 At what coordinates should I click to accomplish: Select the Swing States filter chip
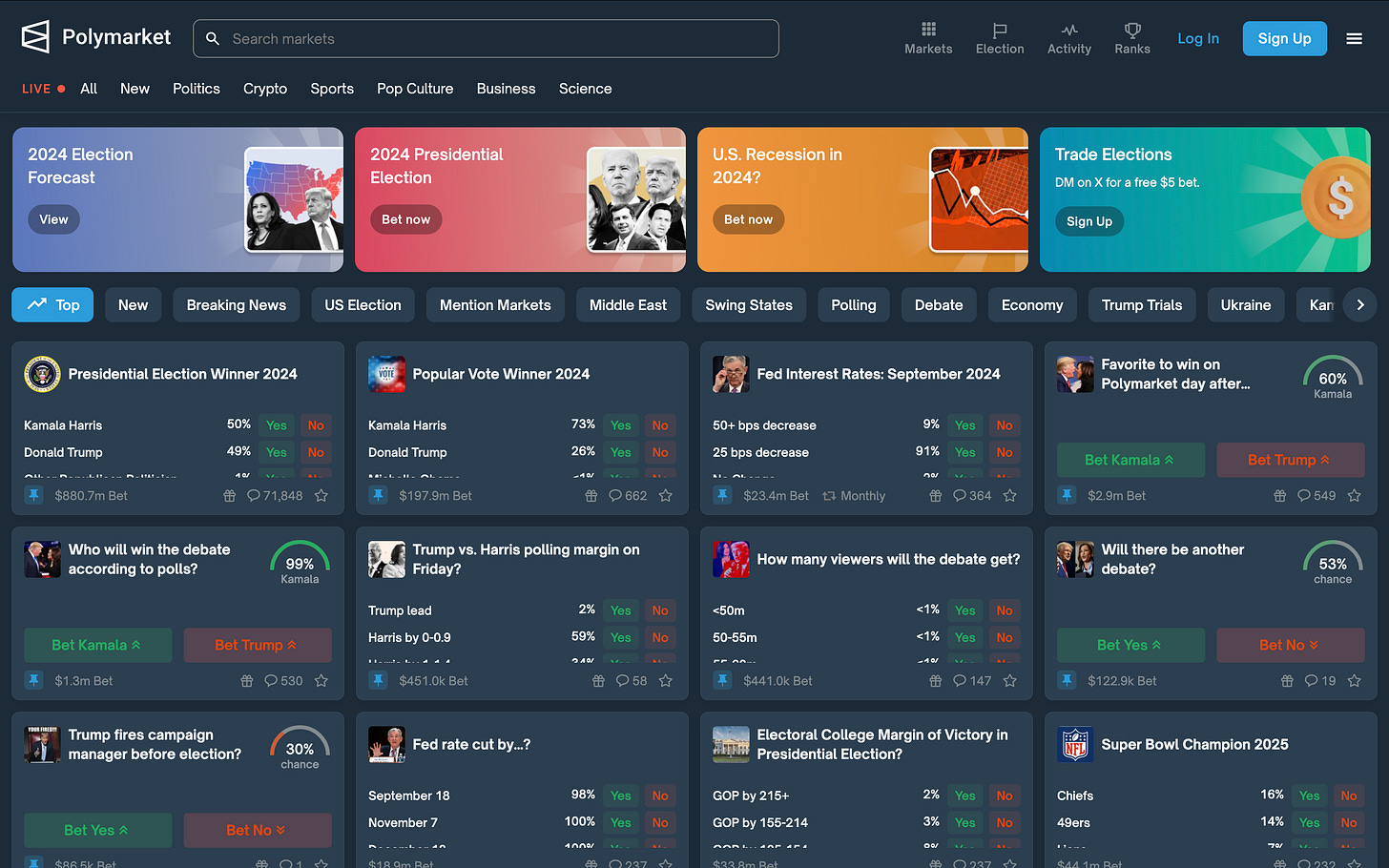[749, 305]
